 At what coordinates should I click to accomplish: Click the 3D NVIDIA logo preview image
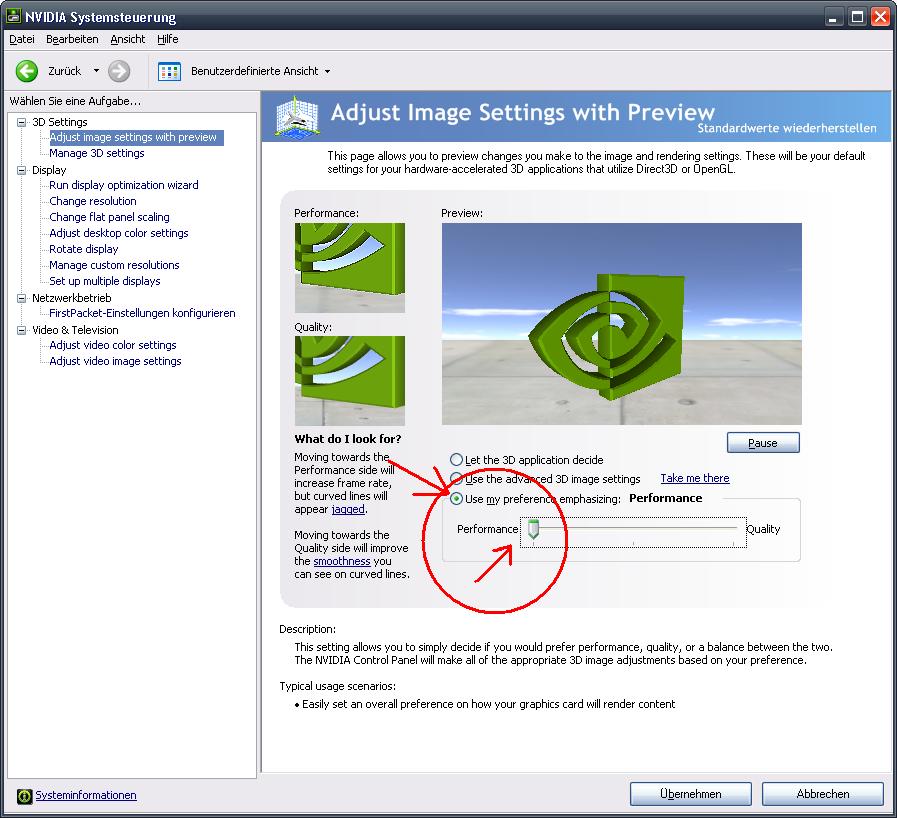click(621, 324)
